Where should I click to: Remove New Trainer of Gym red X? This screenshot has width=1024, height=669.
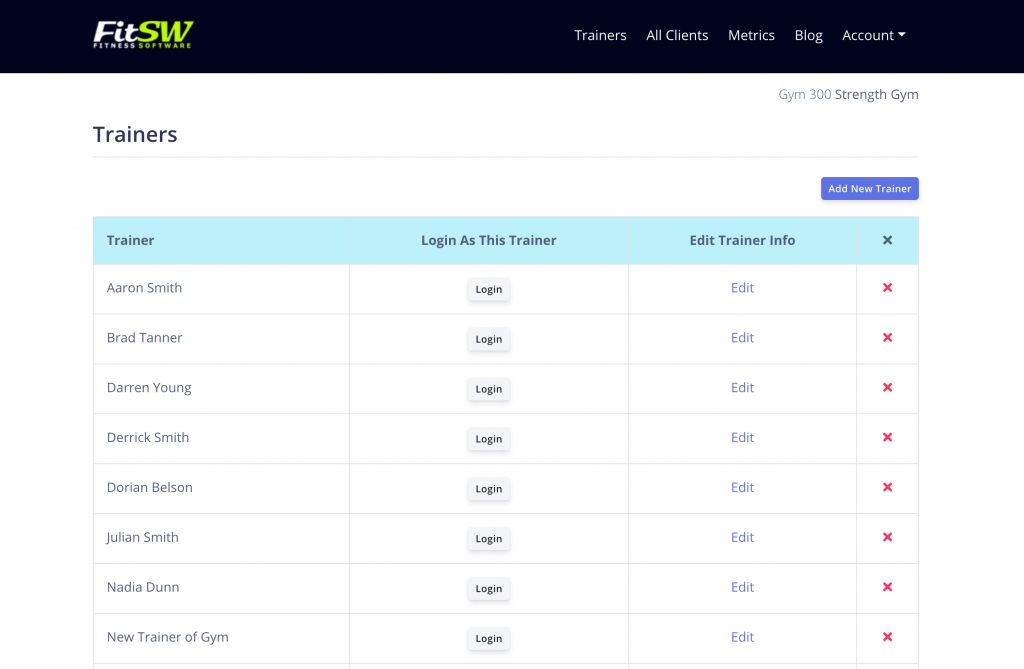pyautogui.click(x=887, y=637)
